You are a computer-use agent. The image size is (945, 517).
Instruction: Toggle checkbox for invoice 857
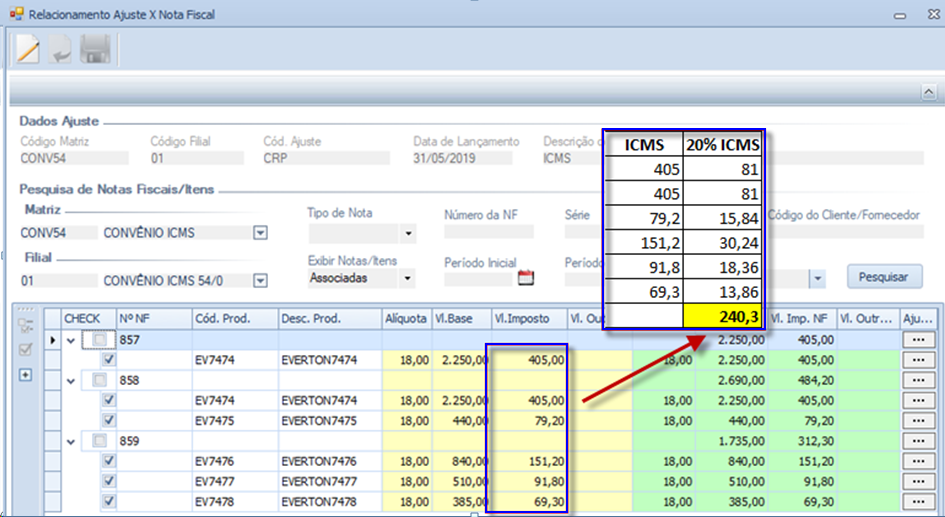tap(100, 340)
